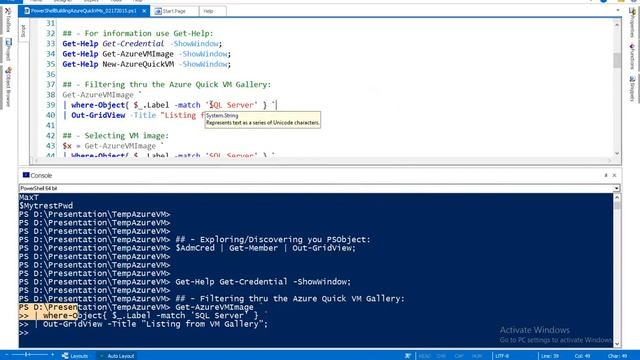The height and width of the screenshot is (360, 640).
Task: Click the editor scroll down arrow
Action: [617, 153]
